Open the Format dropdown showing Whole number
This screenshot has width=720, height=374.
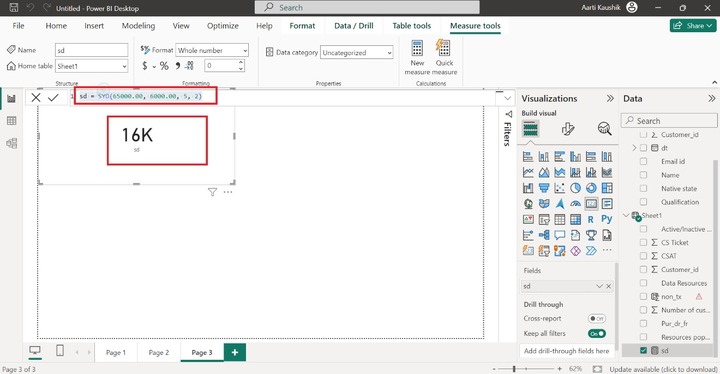click(x=212, y=51)
